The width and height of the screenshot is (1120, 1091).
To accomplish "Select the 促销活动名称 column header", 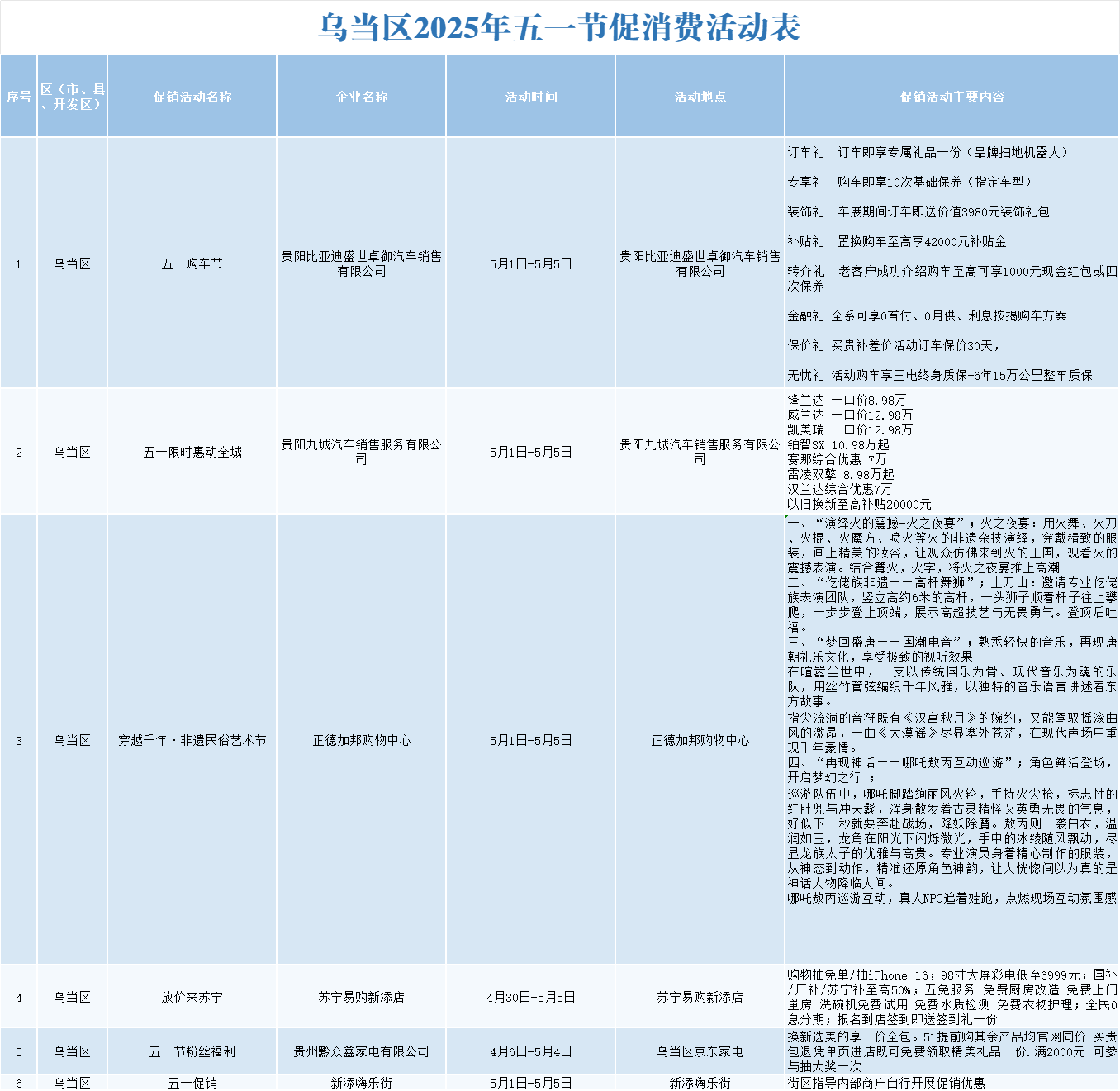I will pyautogui.click(x=192, y=97).
